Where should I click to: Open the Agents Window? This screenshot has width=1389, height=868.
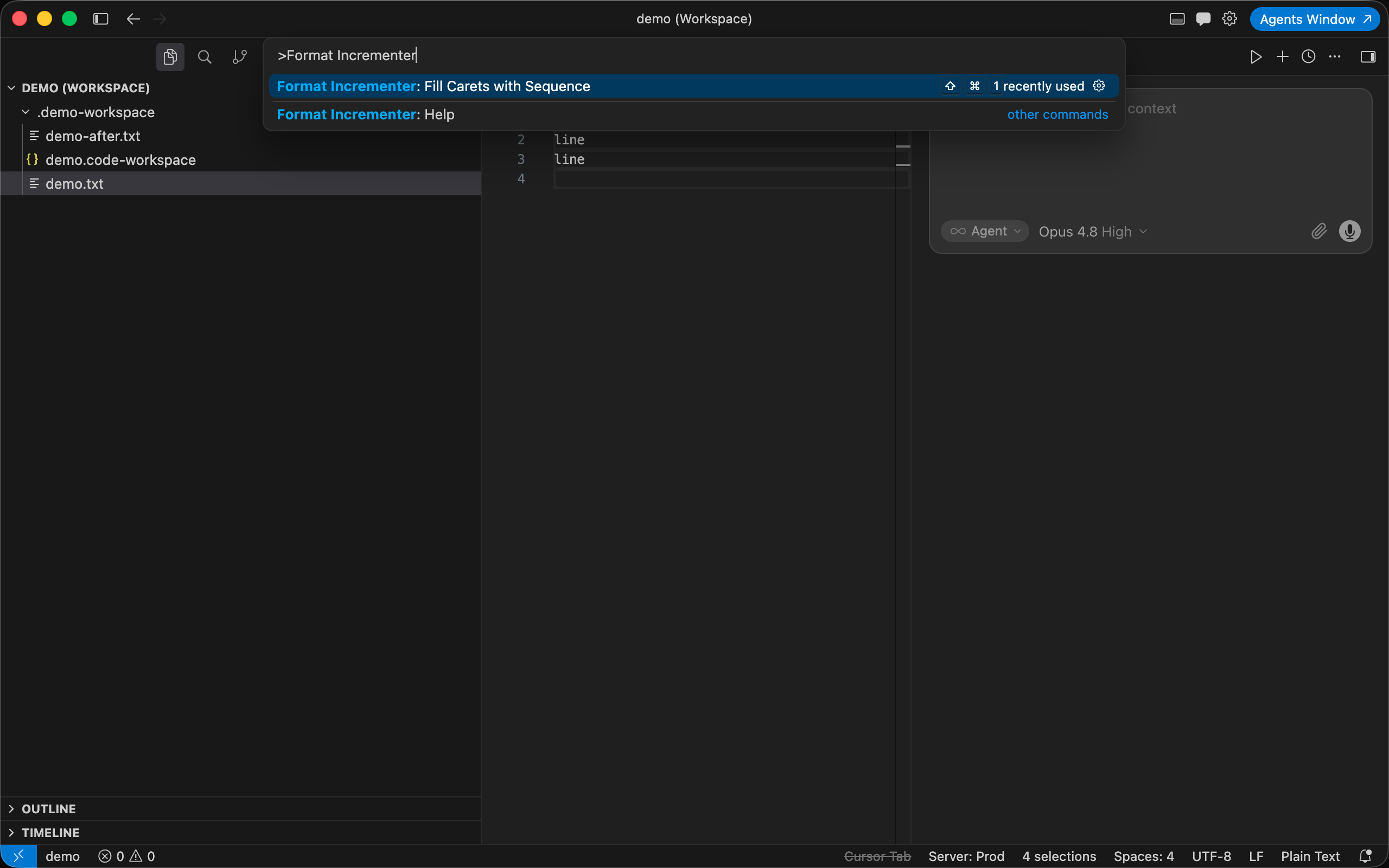[x=1315, y=19]
